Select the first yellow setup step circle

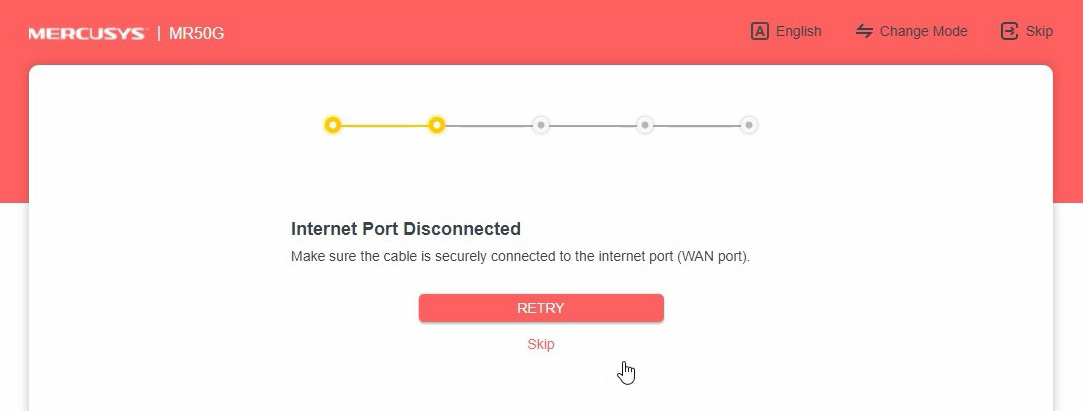pos(333,125)
